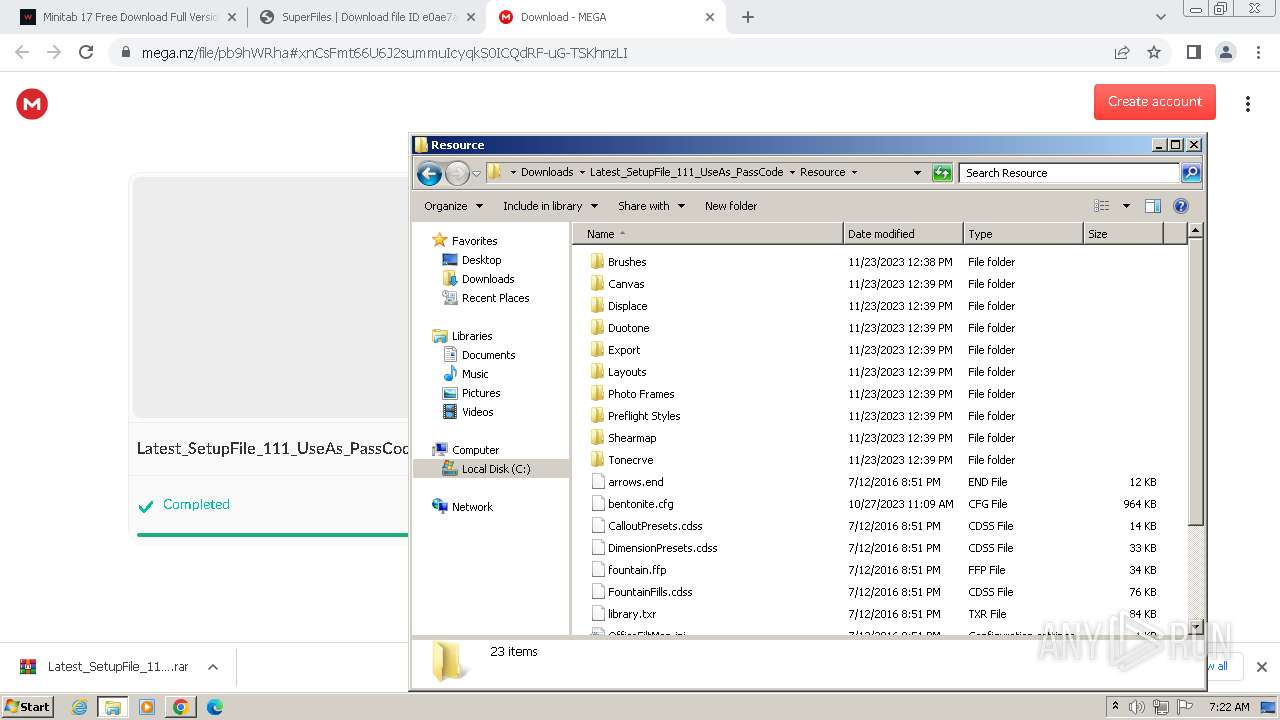Image resolution: width=1280 pixels, height=720 pixels.
Task: Click the Chrome address bar URL
Action: point(384,53)
